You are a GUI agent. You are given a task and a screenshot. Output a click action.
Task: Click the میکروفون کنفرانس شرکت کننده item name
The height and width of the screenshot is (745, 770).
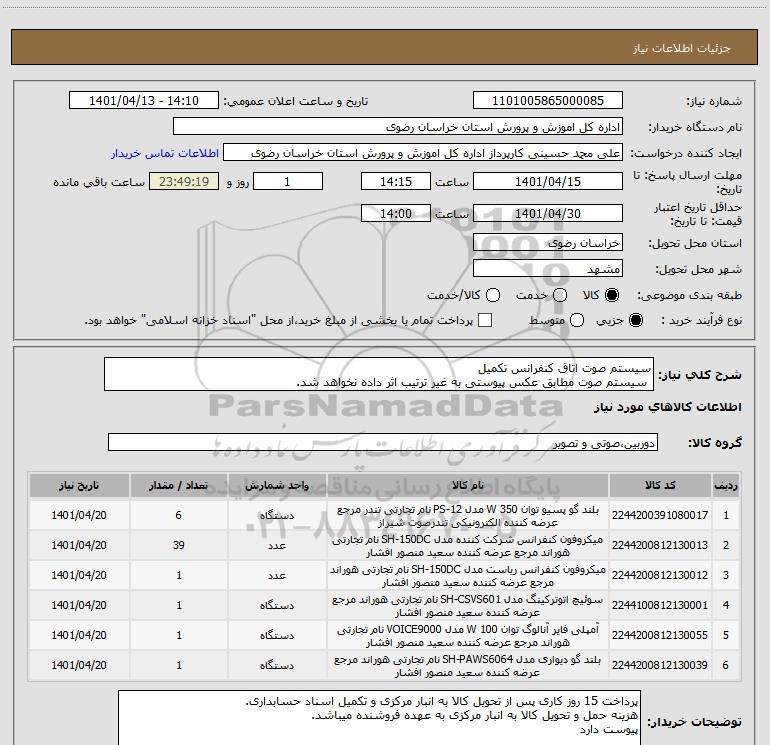click(x=468, y=546)
